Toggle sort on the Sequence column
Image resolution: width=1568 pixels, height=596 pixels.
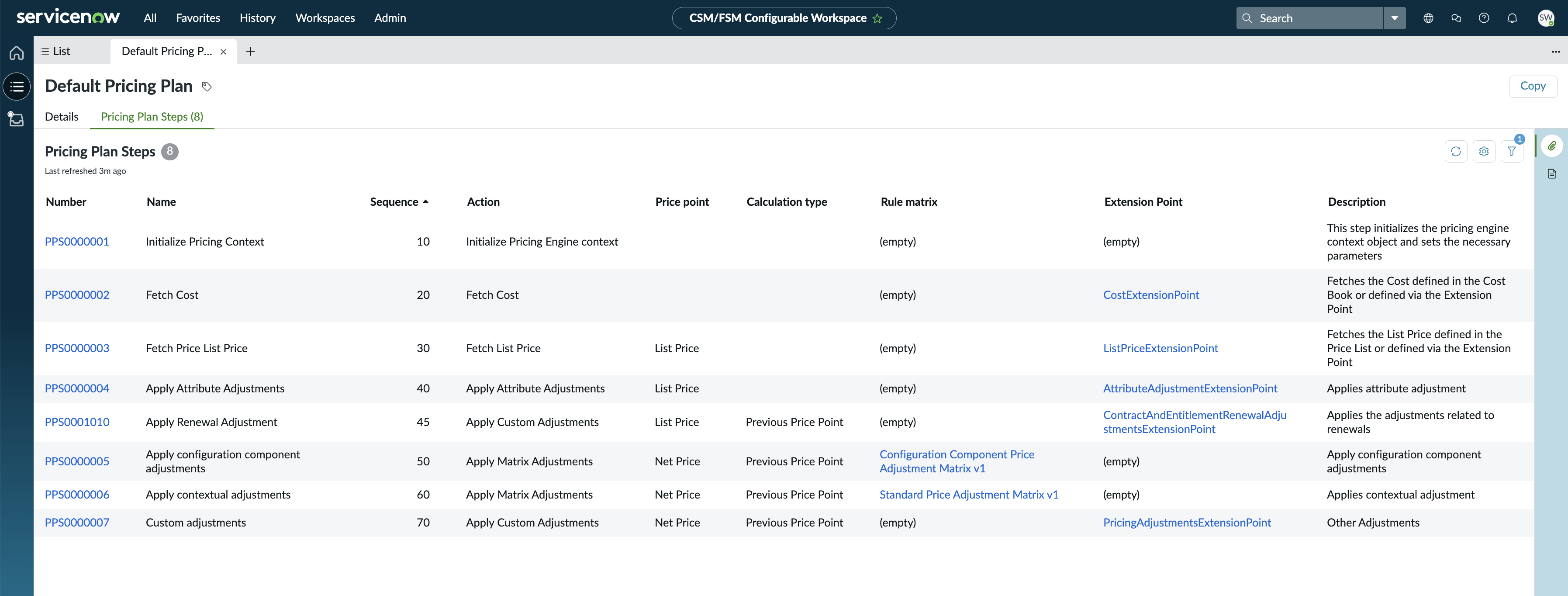[399, 202]
